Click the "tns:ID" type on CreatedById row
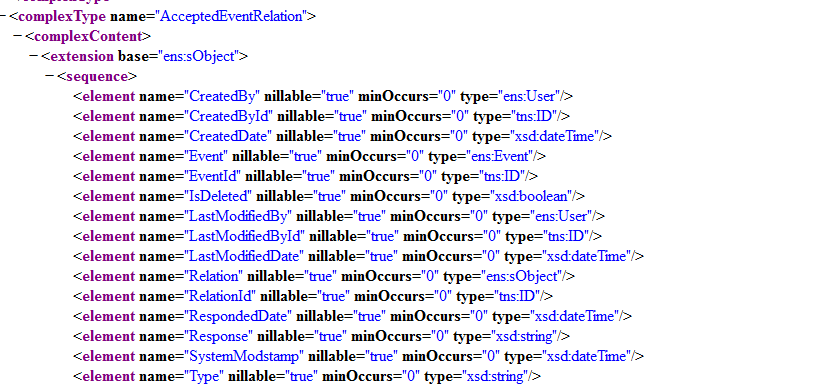Viewport: 816px width, 388px height. tap(533, 116)
